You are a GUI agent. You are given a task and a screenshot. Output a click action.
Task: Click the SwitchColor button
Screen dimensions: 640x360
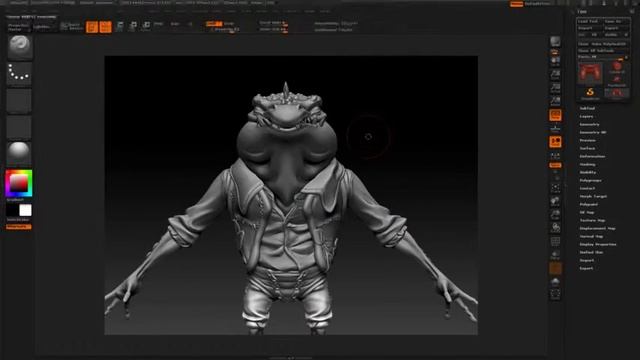pyautogui.click(x=18, y=220)
